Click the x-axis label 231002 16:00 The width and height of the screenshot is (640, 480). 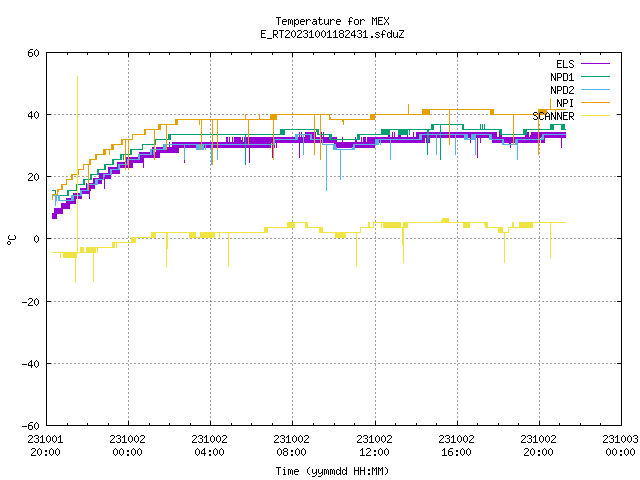[456, 446]
